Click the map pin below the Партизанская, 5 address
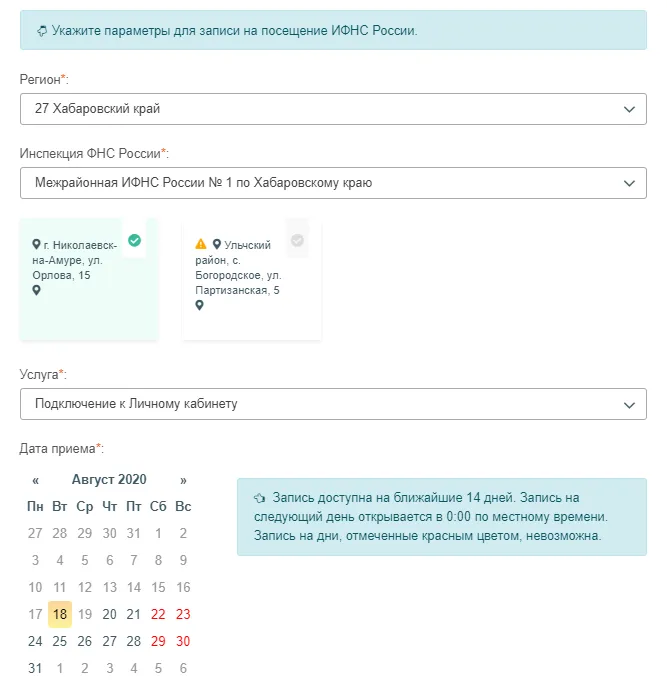Image resolution: width=667 pixels, height=692 pixels. coord(200,306)
